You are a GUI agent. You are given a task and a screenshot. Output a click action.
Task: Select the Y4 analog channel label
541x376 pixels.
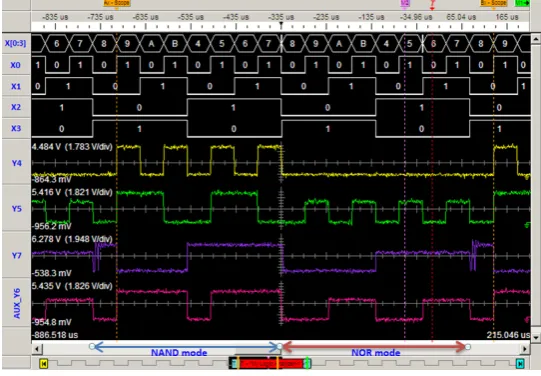[17, 163]
